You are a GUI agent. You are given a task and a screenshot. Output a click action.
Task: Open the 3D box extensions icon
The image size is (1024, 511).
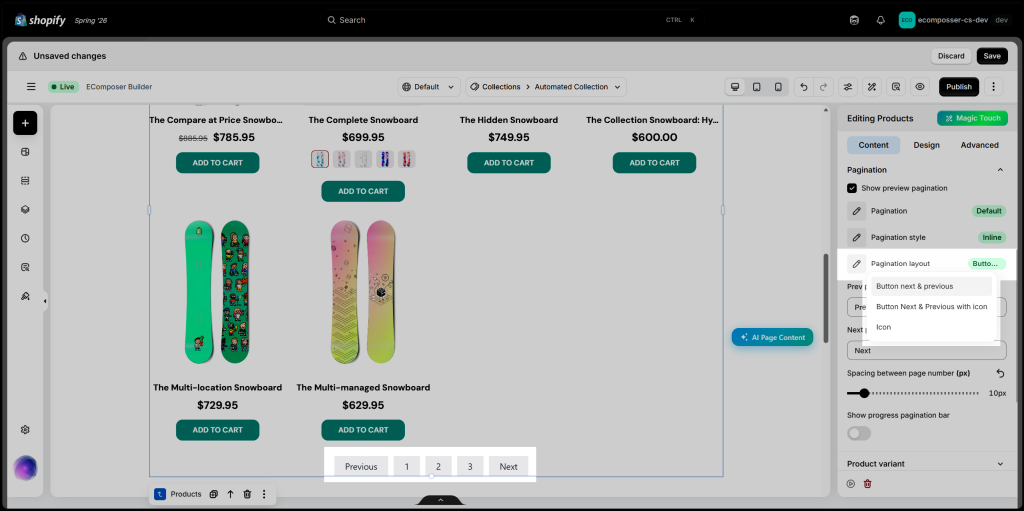click(x=25, y=210)
